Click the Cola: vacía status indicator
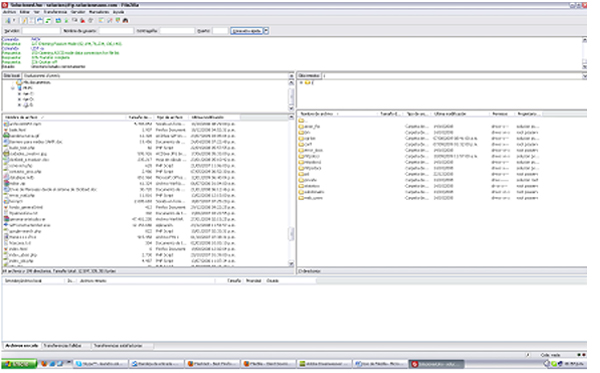This screenshot has width=600, height=373. (x=550, y=355)
